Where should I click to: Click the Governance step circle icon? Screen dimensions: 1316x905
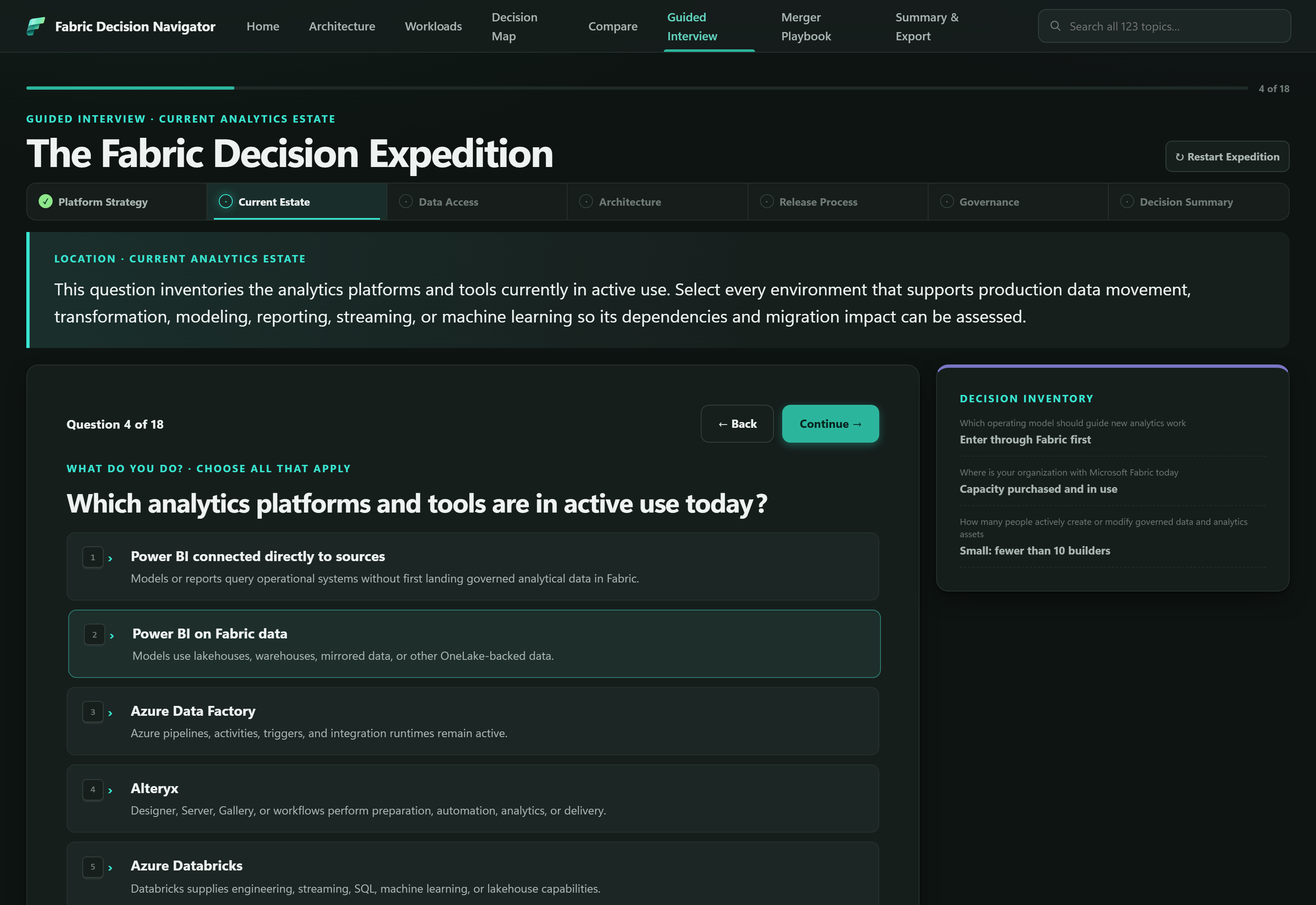(946, 201)
